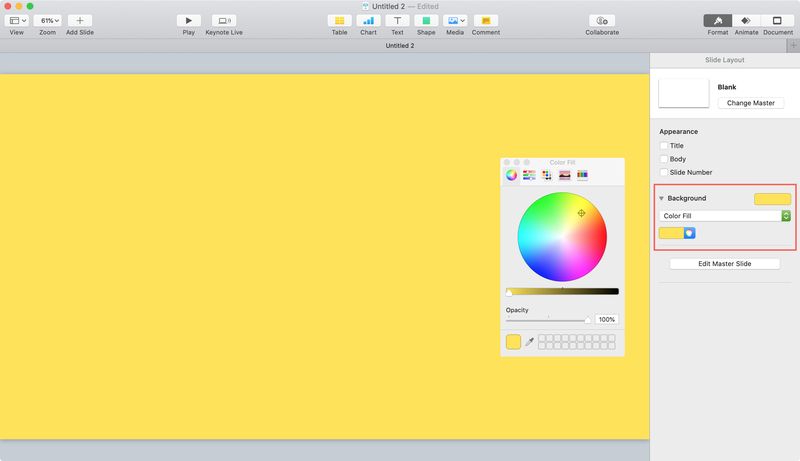Click the Opacity slider handle

click(587, 320)
